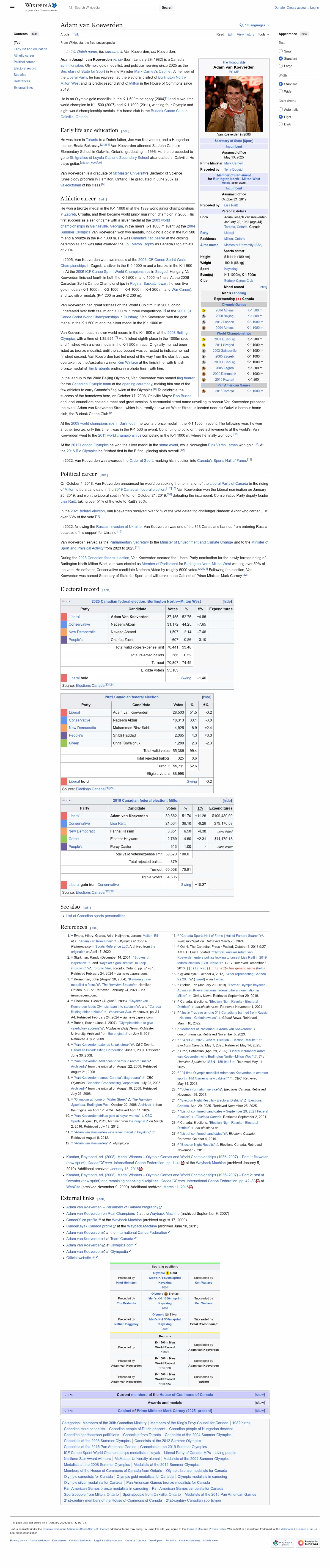This screenshot has width=330, height=1568.
Task: Switch to the Talk tab
Action: click(76, 35)
